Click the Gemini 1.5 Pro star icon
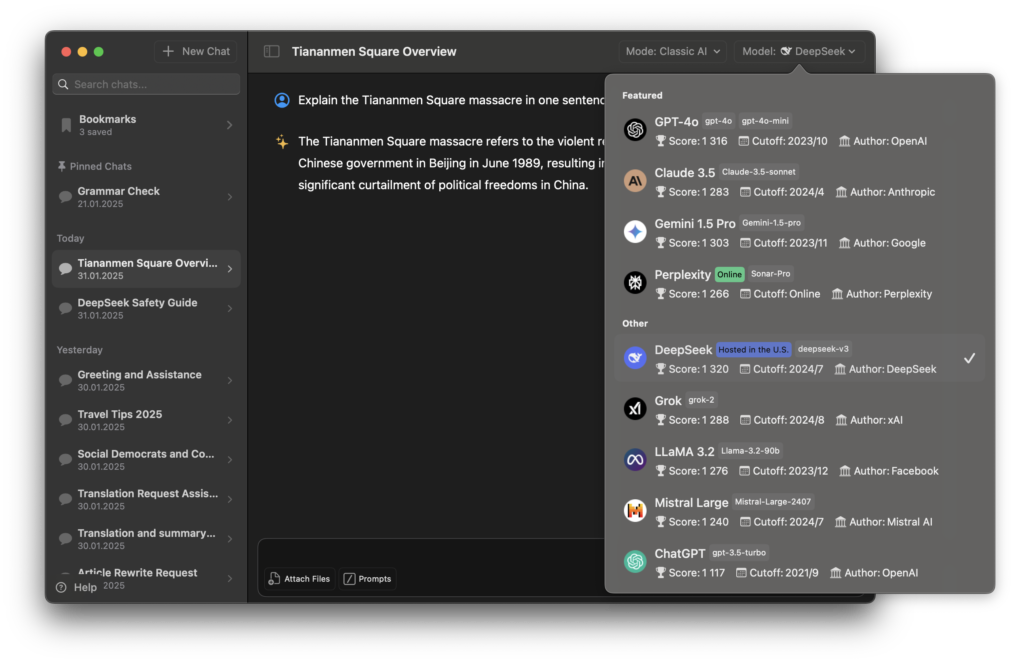Viewport: 1024px width, 663px height. coord(635,232)
